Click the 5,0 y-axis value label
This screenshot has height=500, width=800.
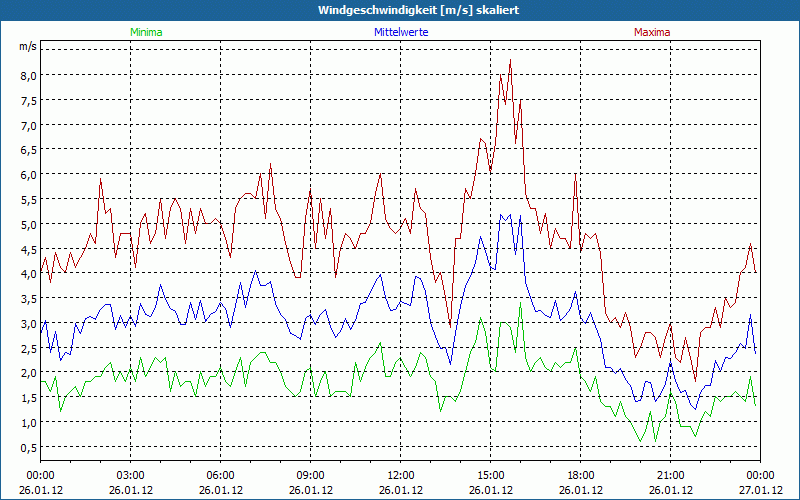(28, 224)
